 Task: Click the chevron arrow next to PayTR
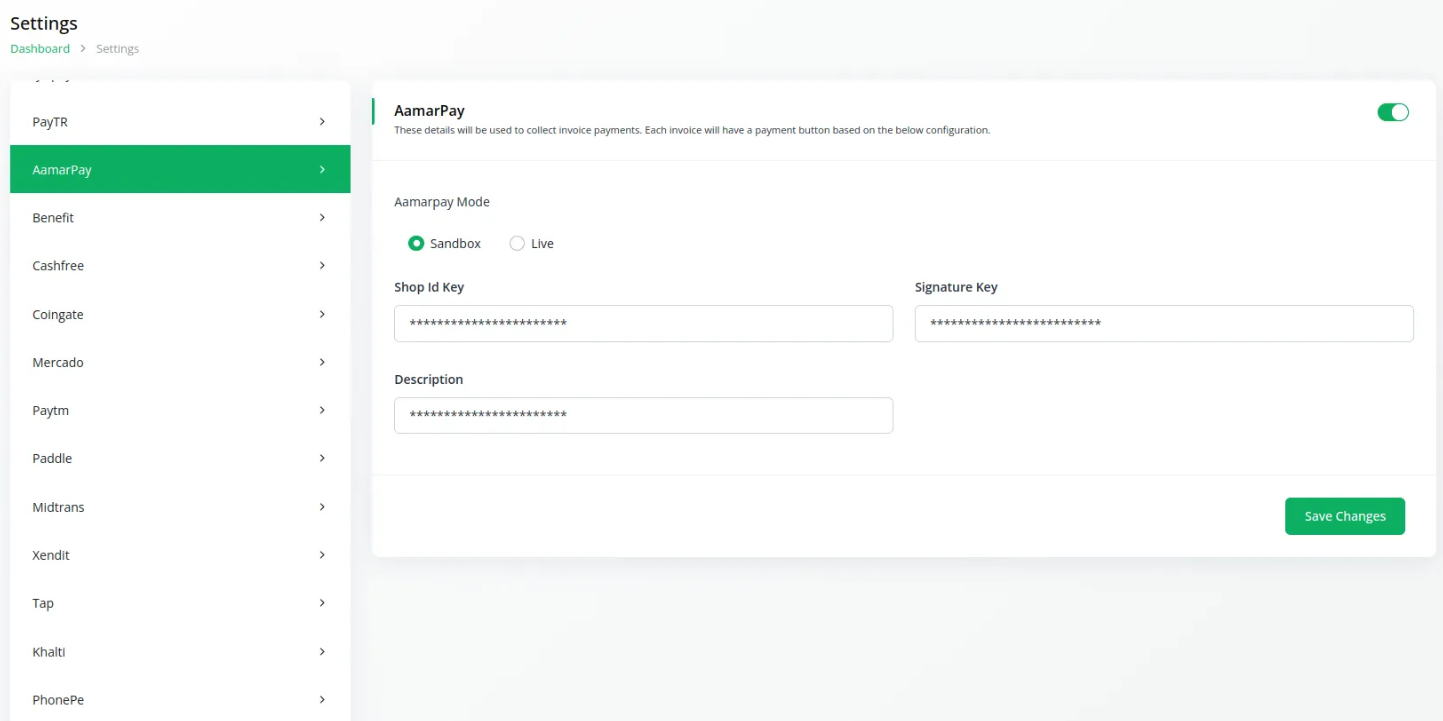pyautogui.click(x=322, y=121)
